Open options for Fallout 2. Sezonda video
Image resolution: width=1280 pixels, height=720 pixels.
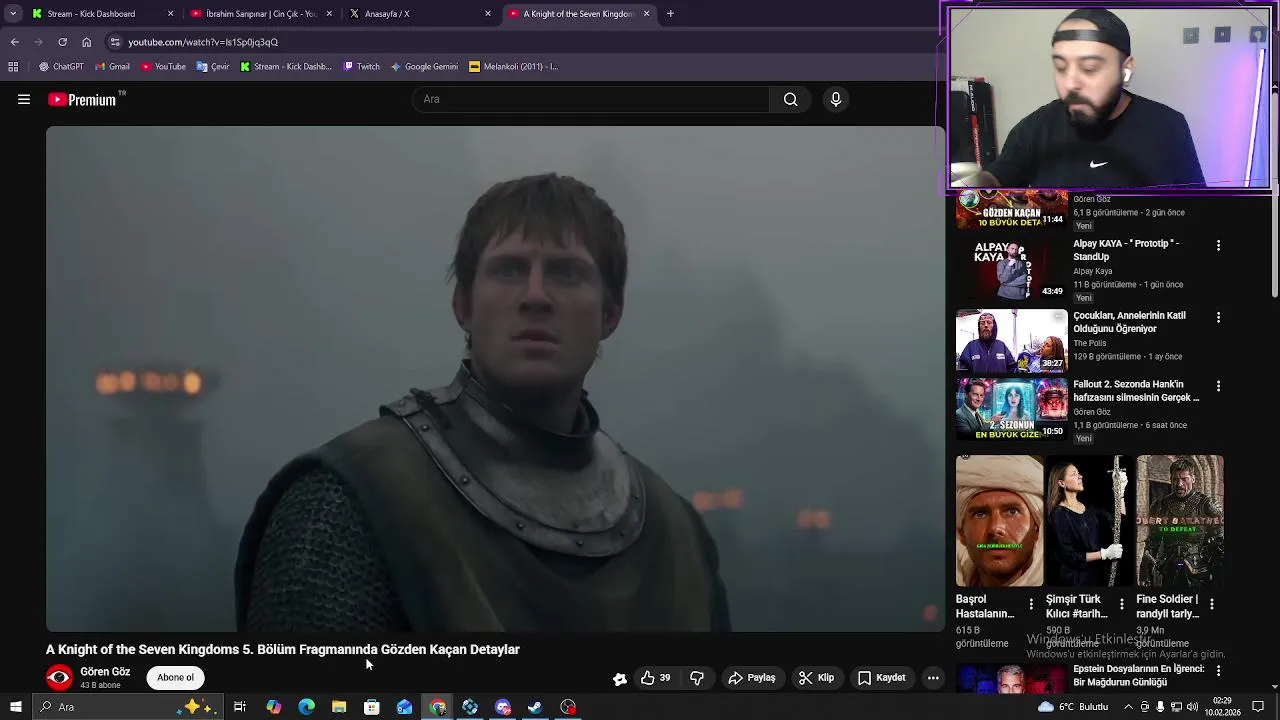[x=1218, y=386]
